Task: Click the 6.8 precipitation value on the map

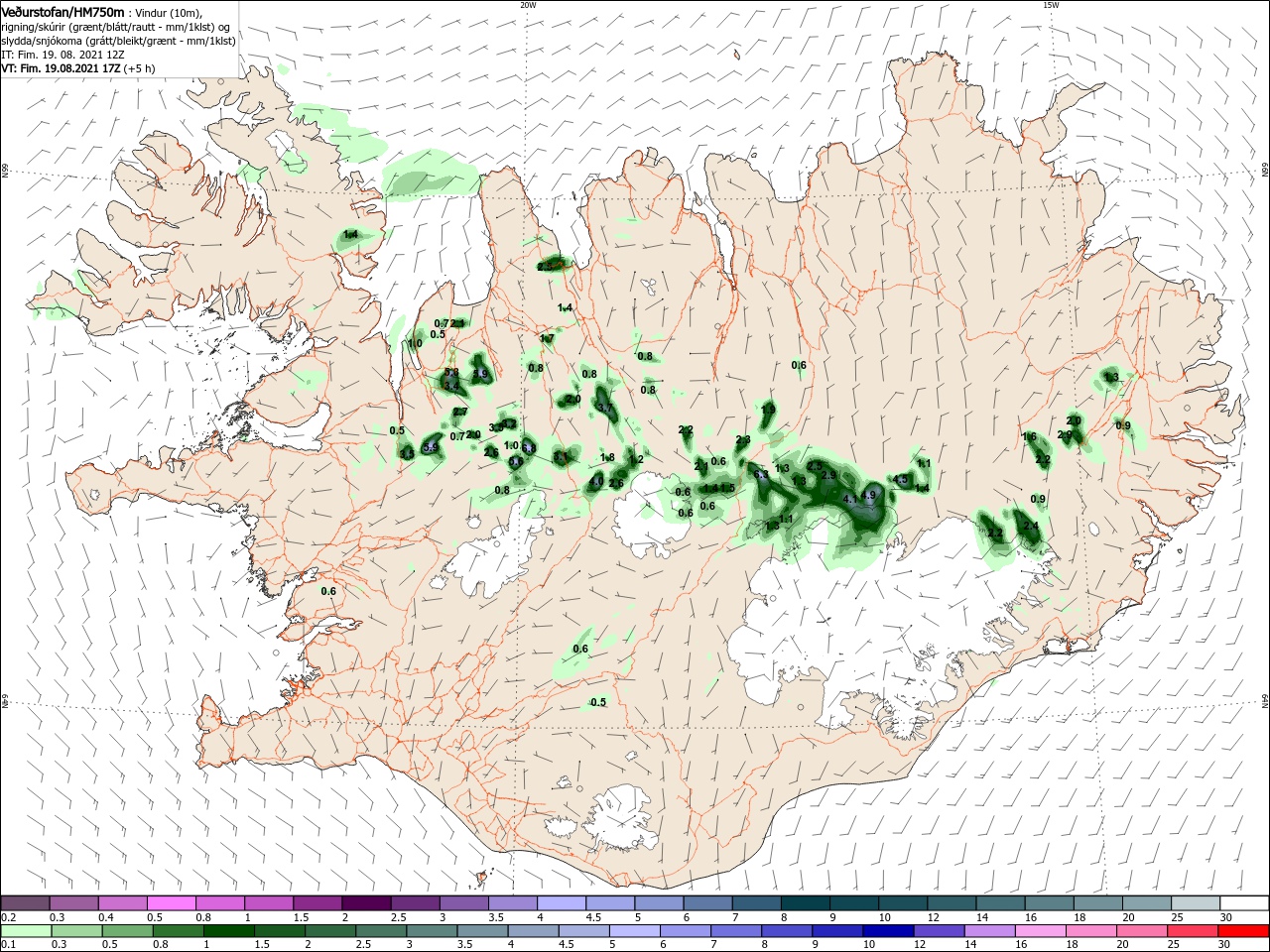Action: click(x=529, y=448)
